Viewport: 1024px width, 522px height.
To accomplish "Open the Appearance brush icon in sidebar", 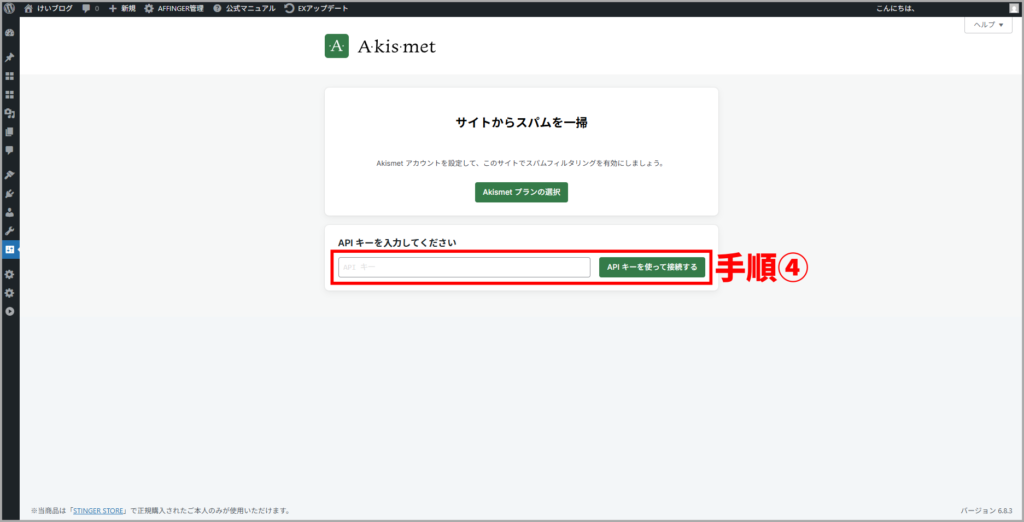I will click(10, 175).
